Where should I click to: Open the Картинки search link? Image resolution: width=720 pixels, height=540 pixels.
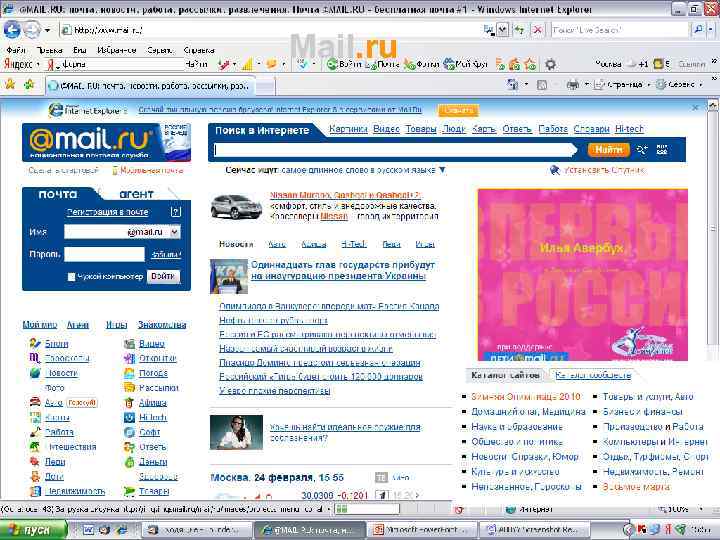coord(348,129)
